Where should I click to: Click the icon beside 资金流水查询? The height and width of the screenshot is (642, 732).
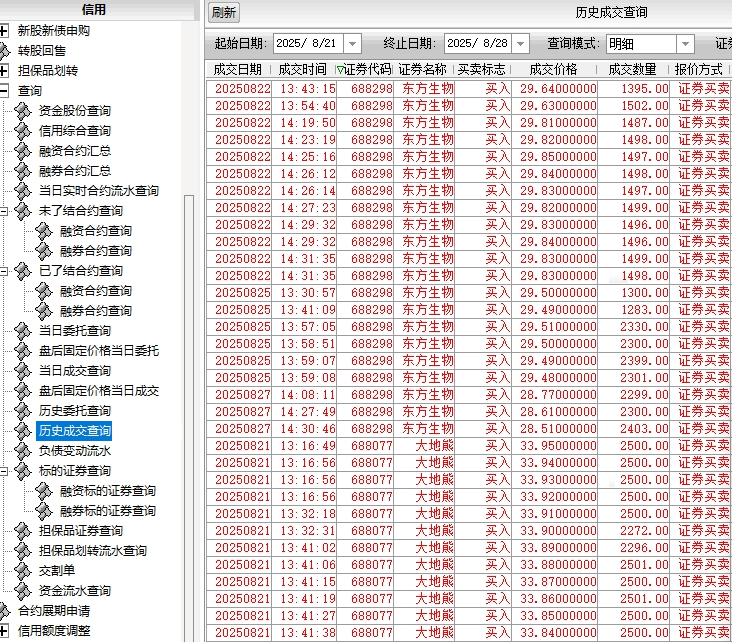pyautogui.click(x=22, y=591)
